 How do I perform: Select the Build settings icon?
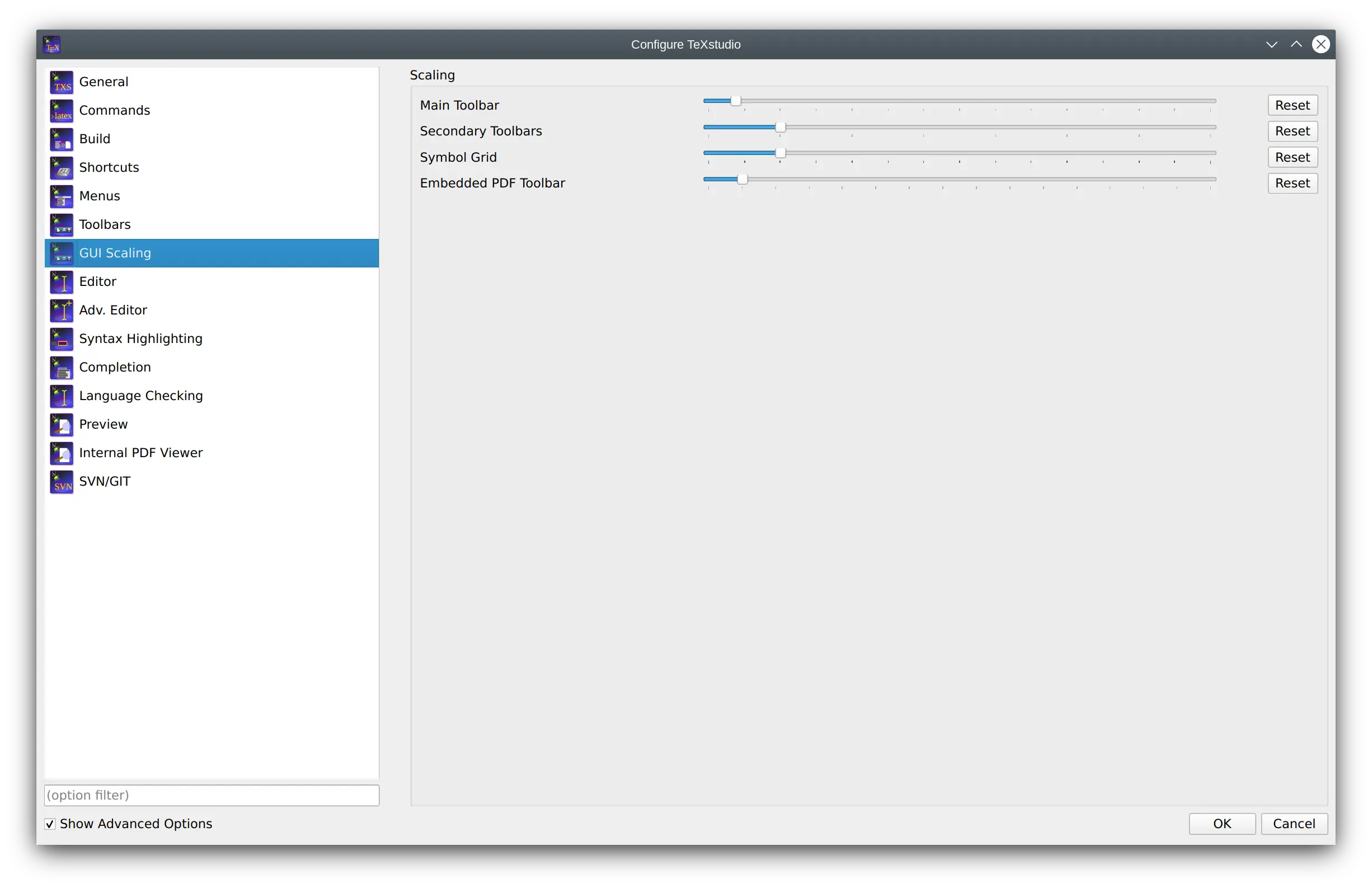pos(62,139)
